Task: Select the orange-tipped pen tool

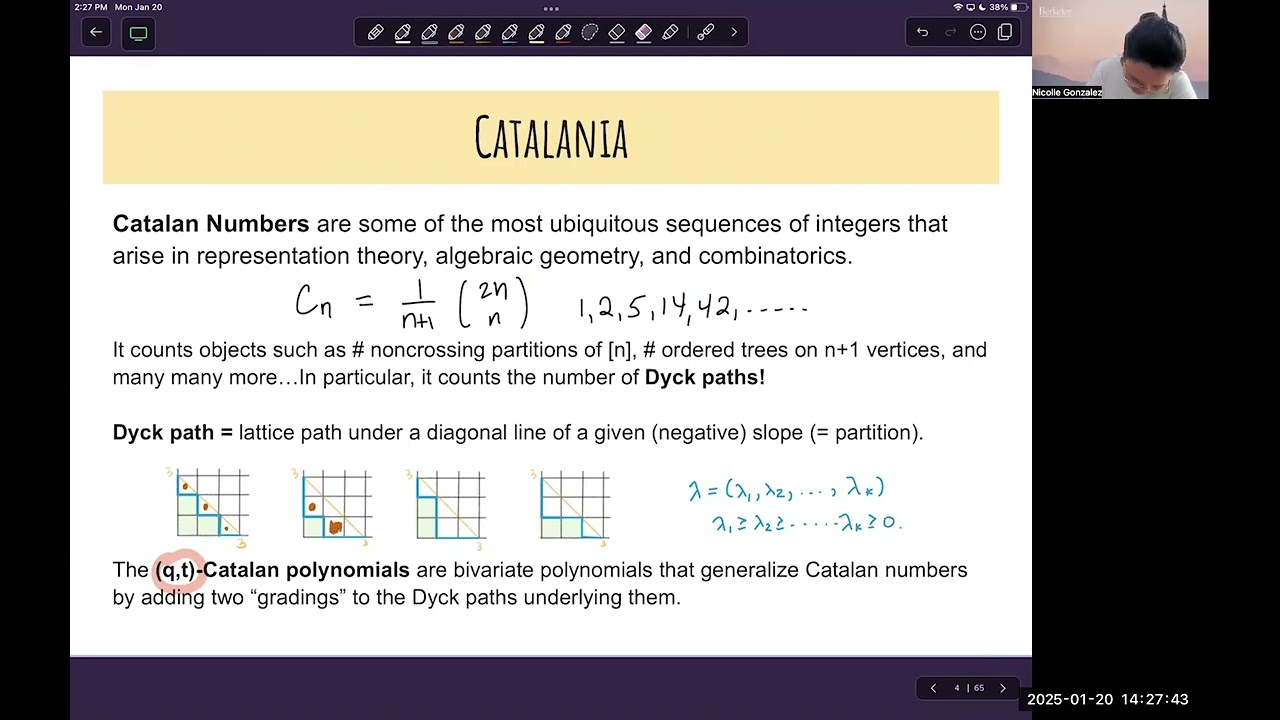Action: coord(456,33)
